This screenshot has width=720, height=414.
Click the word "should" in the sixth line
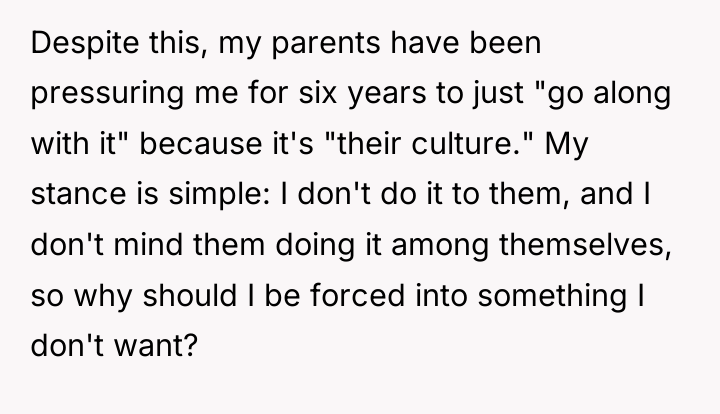(189, 296)
